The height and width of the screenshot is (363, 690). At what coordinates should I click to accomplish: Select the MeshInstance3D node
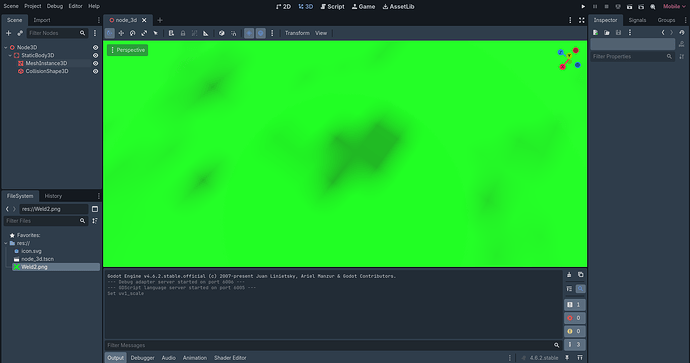click(x=46, y=63)
